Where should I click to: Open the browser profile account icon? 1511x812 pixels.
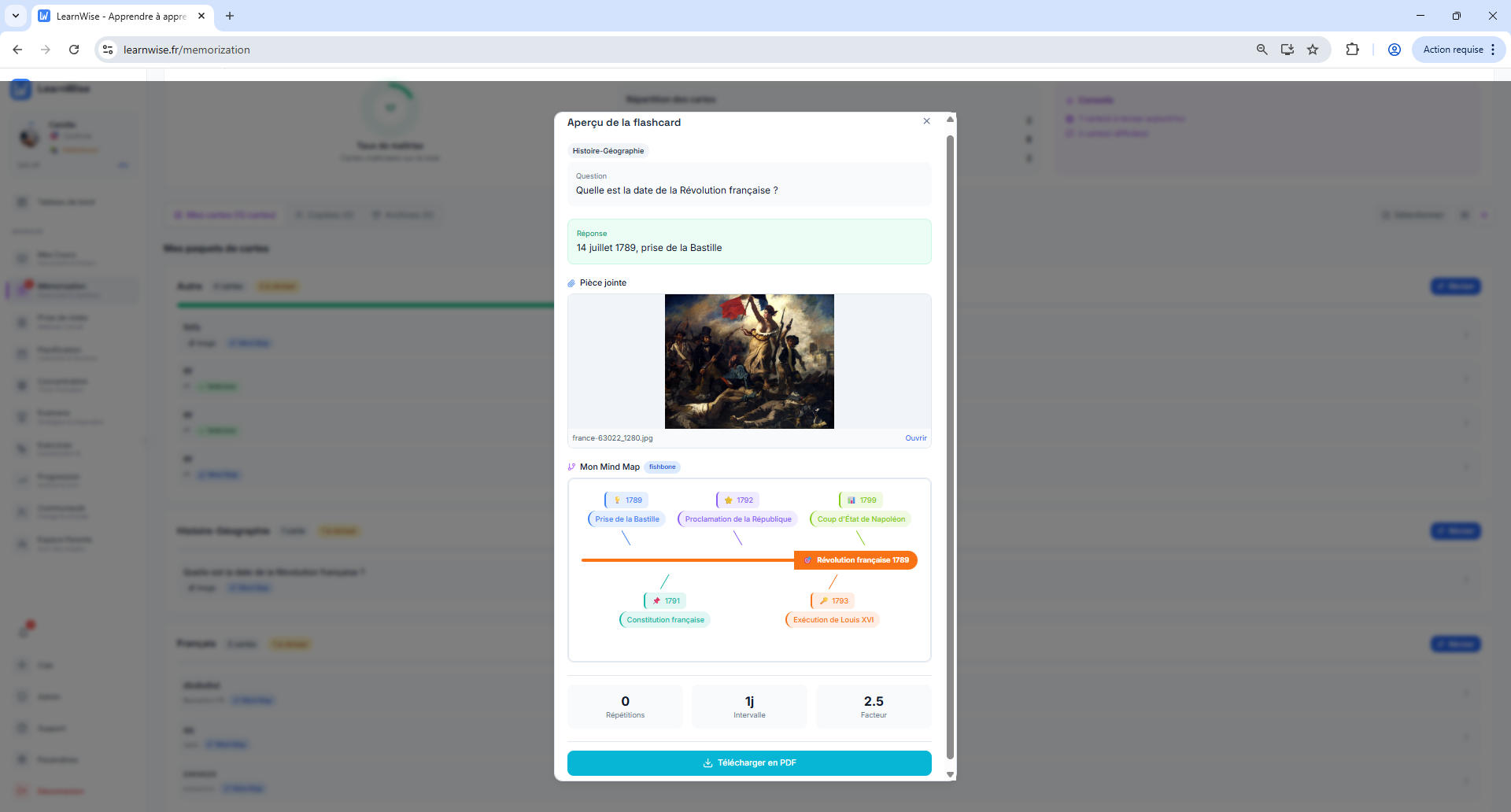point(1394,50)
